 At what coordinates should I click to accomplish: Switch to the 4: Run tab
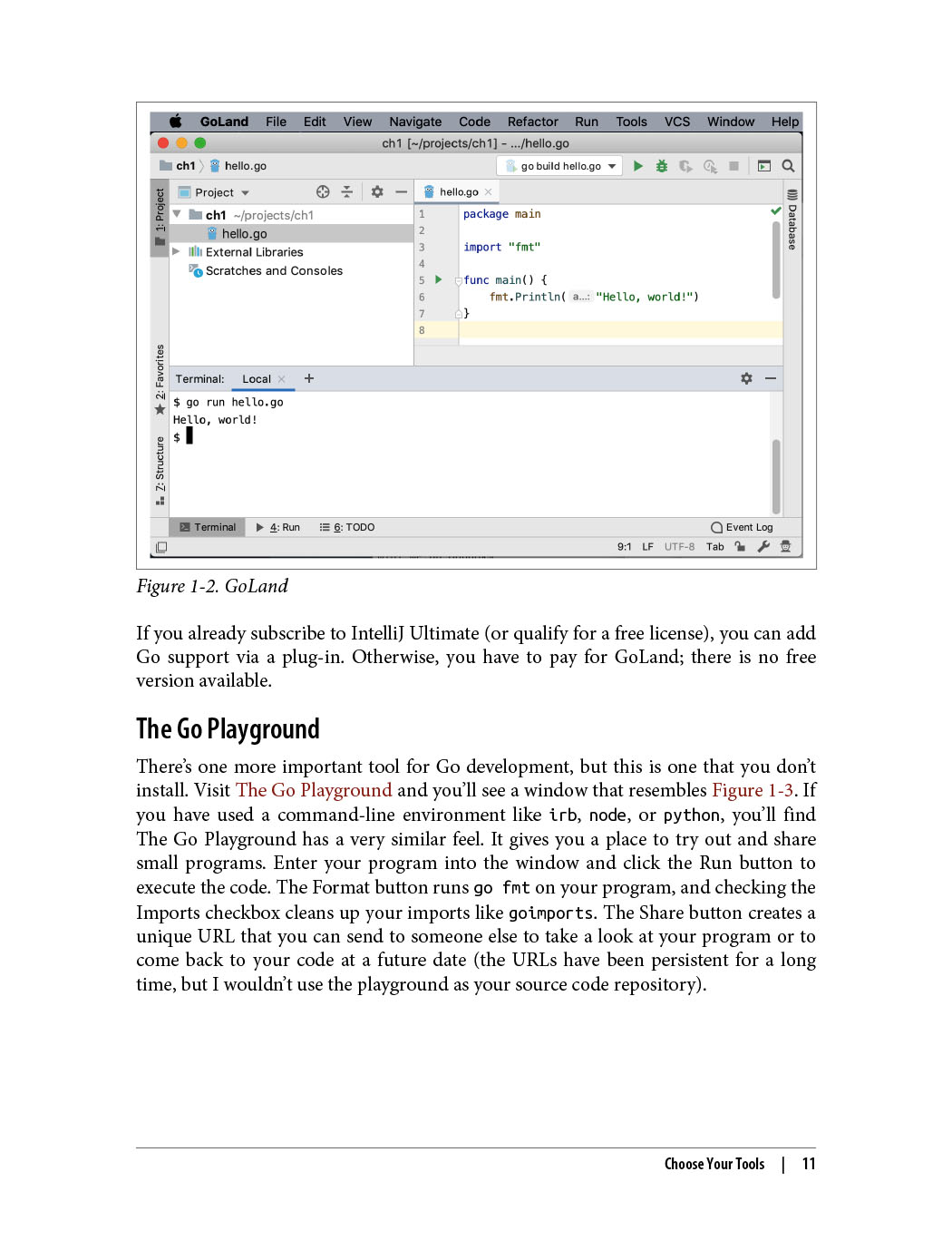278,527
